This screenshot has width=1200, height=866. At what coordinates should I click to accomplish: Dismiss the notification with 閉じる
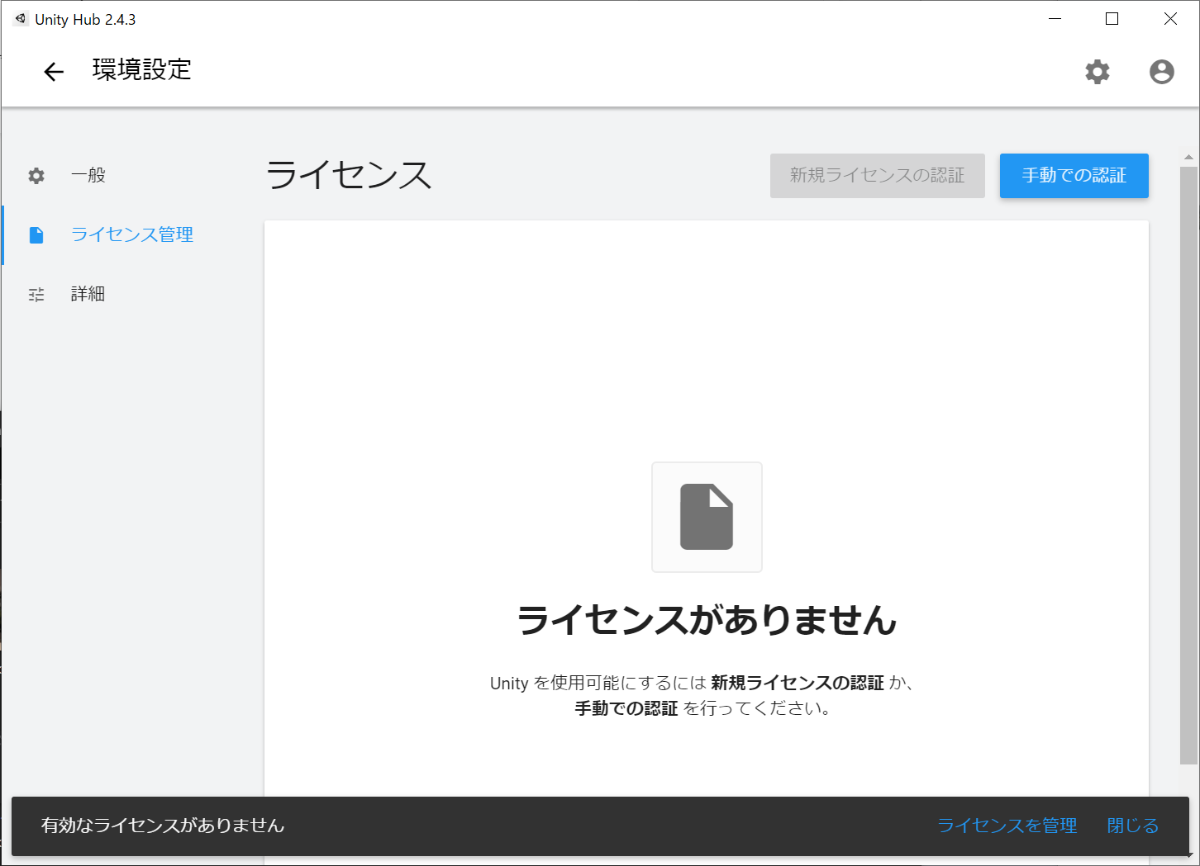pos(1133,826)
